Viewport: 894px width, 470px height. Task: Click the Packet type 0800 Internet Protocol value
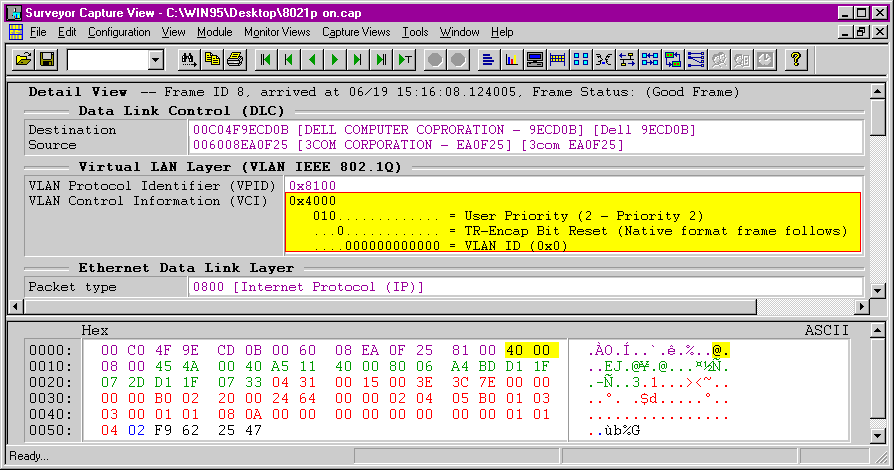[x=306, y=287]
